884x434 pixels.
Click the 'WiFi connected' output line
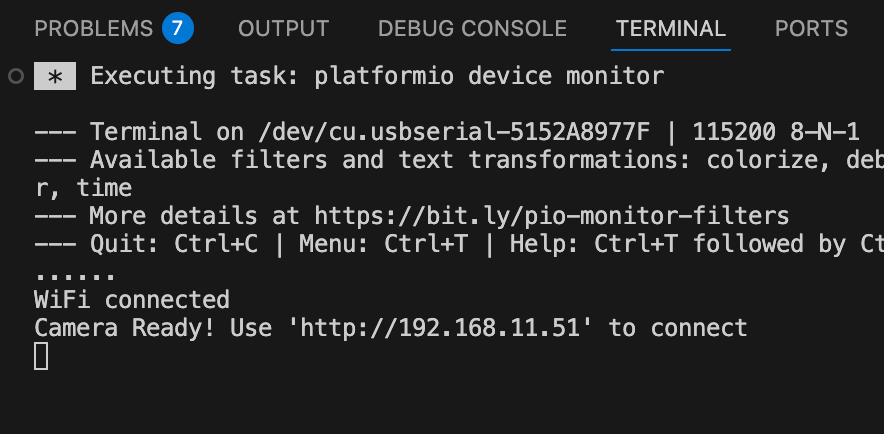point(132,300)
